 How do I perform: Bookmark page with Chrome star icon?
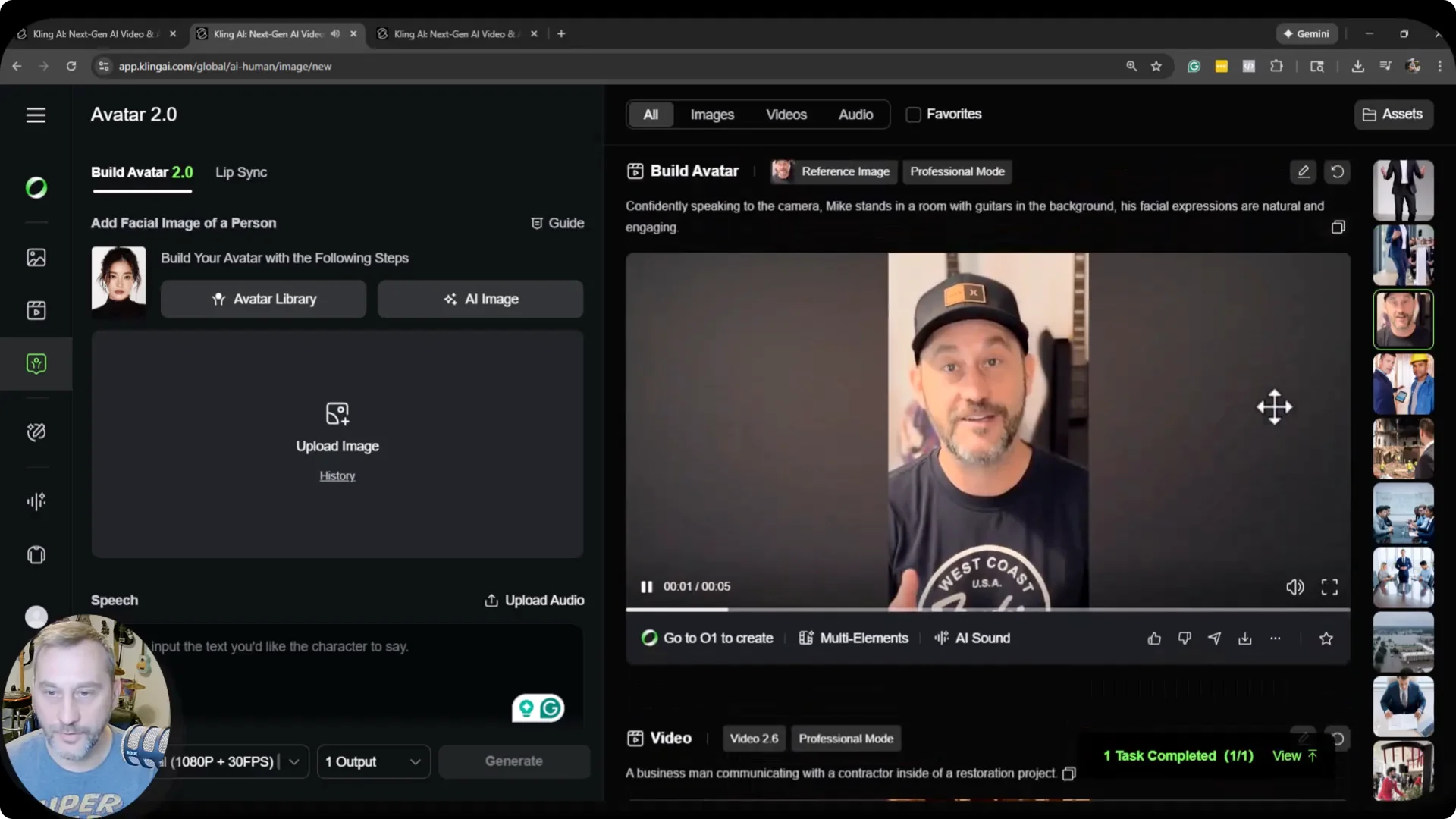(x=1156, y=66)
